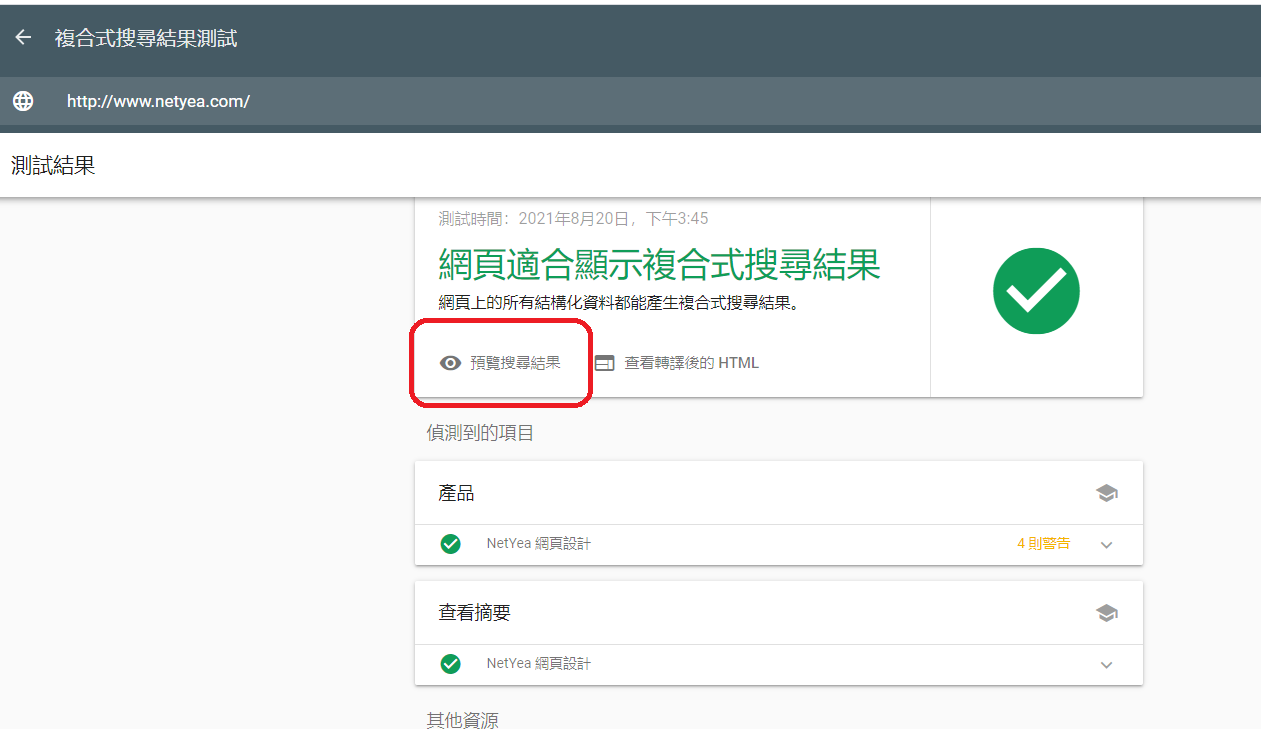The image size is (1261, 729).
Task: Click the green check under 查看摘要 section
Action: coord(450,664)
